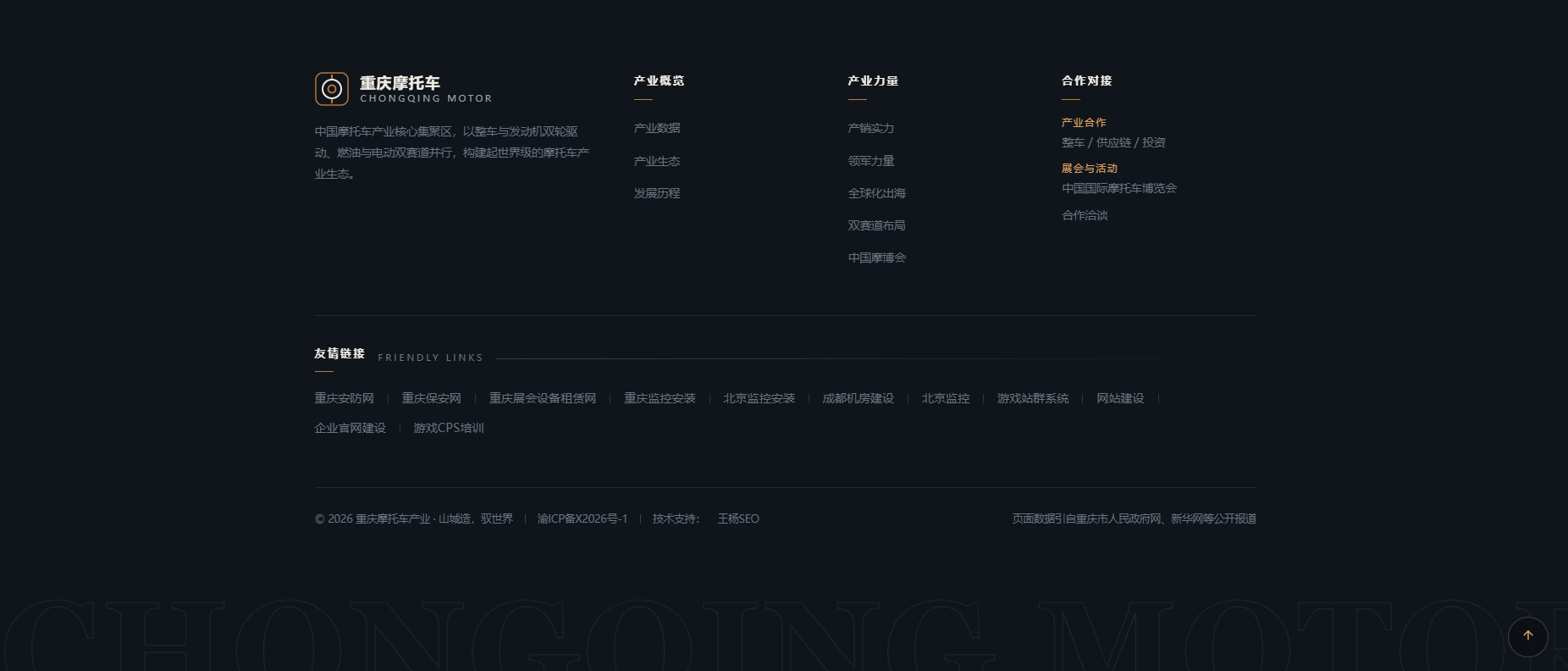Open 游戏CPS培训 link
This screenshot has height=671, width=1568.
click(449, 428)
